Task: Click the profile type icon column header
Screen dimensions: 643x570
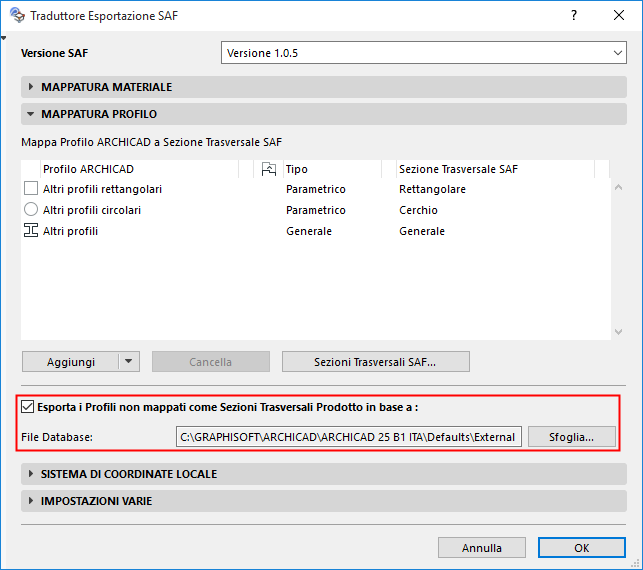Action: [x=269, y=169]
